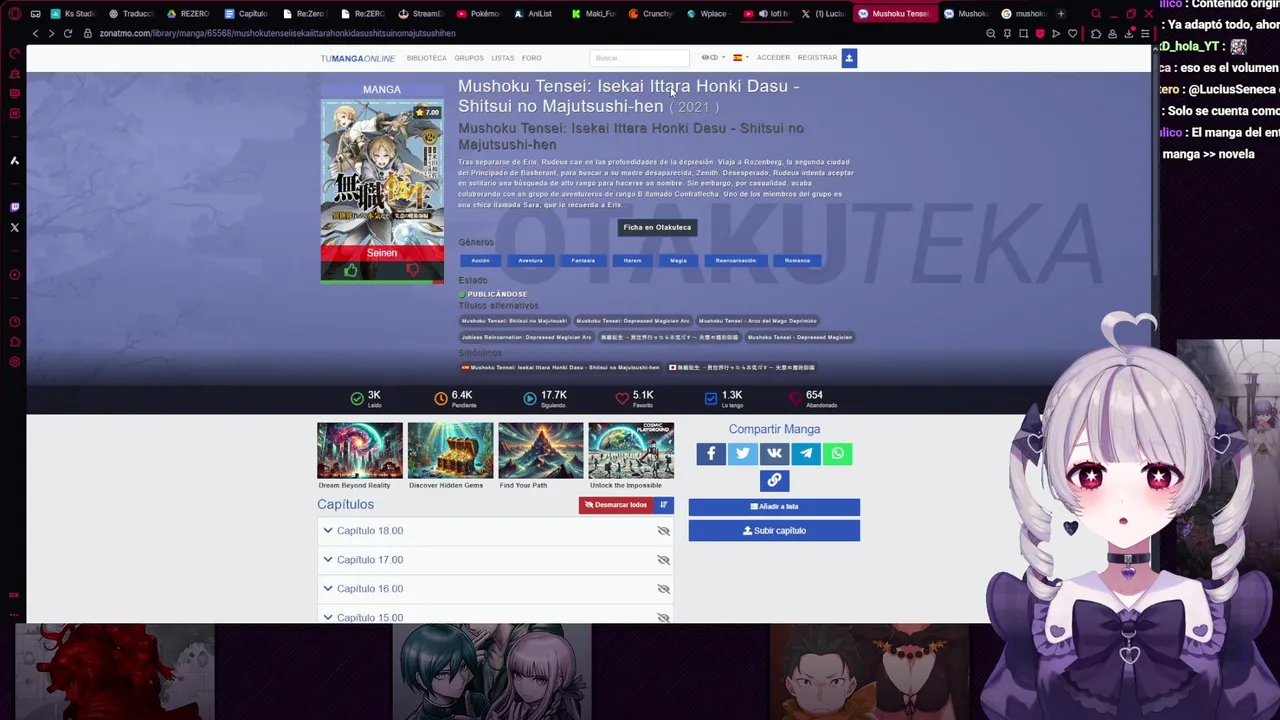Open zoom magnifier icon in address bar
The image size is (1280, 720).
991,33
